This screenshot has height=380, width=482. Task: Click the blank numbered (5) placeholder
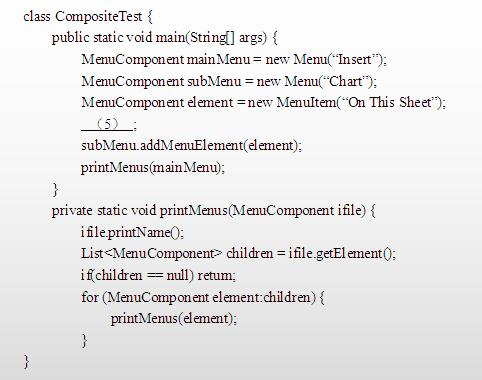(x=107, y=124)
